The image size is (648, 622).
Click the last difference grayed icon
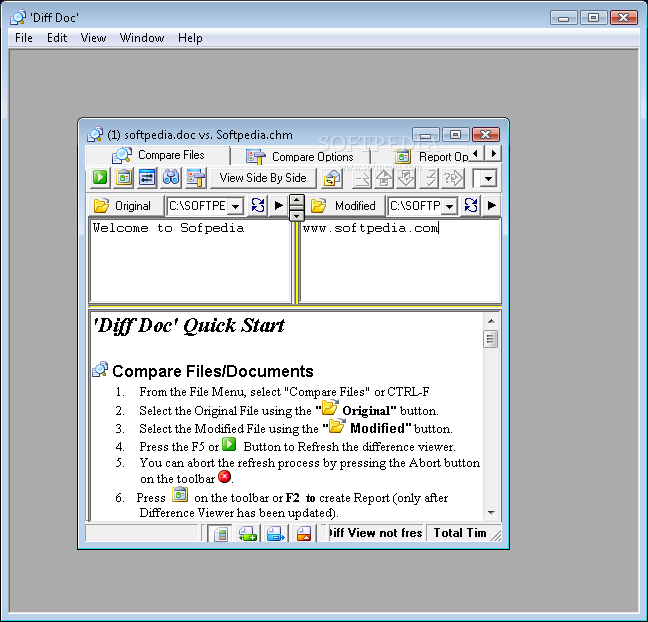(x=430, y=179)
